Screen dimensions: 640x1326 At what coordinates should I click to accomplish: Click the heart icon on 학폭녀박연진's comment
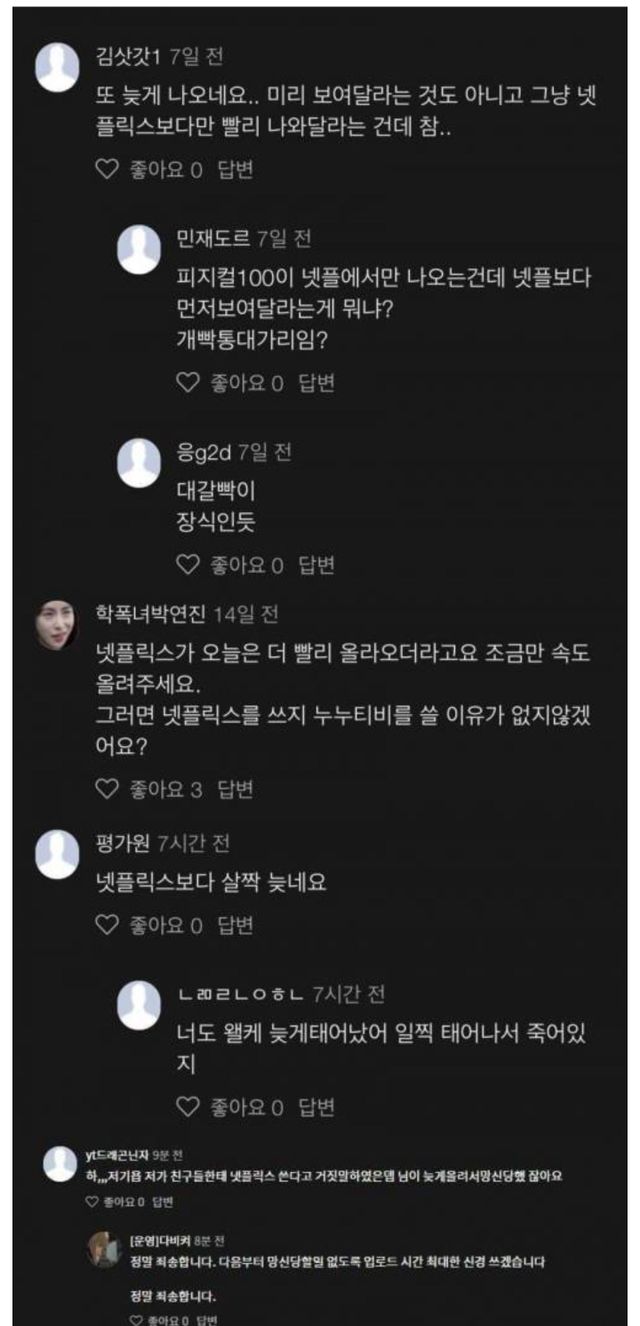tap(106, 790)
